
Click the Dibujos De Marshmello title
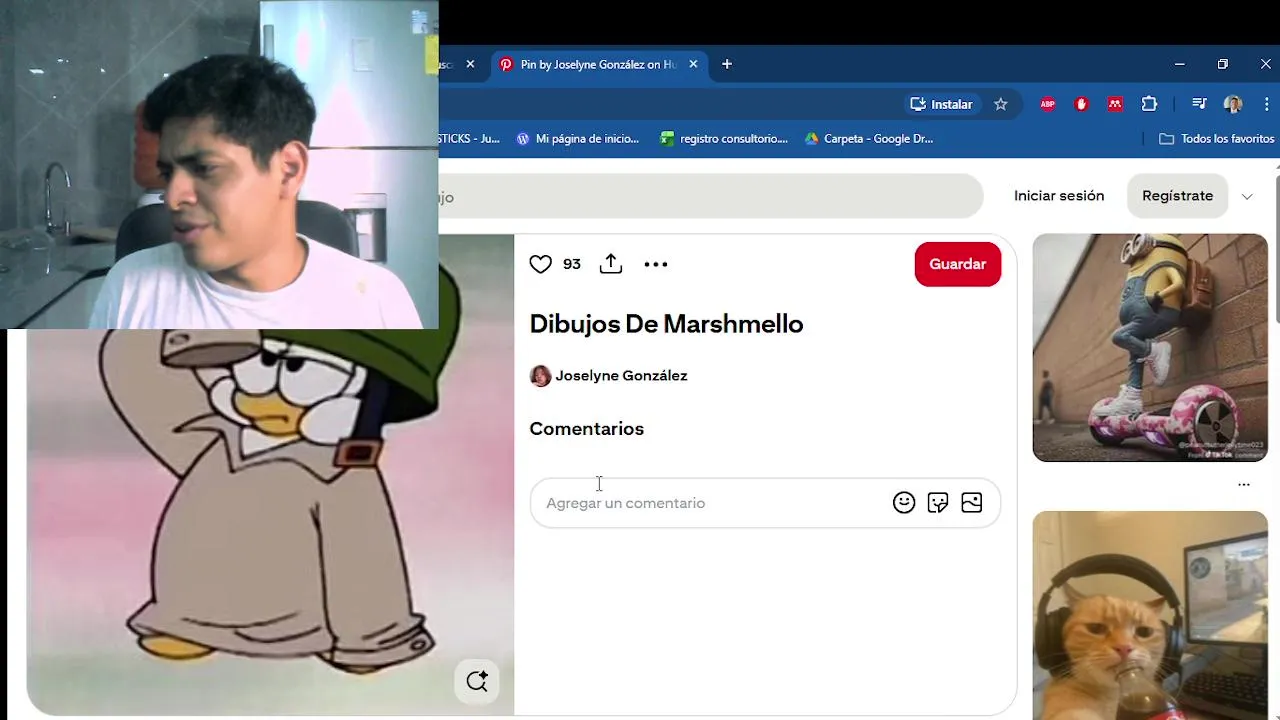(666, 324)
